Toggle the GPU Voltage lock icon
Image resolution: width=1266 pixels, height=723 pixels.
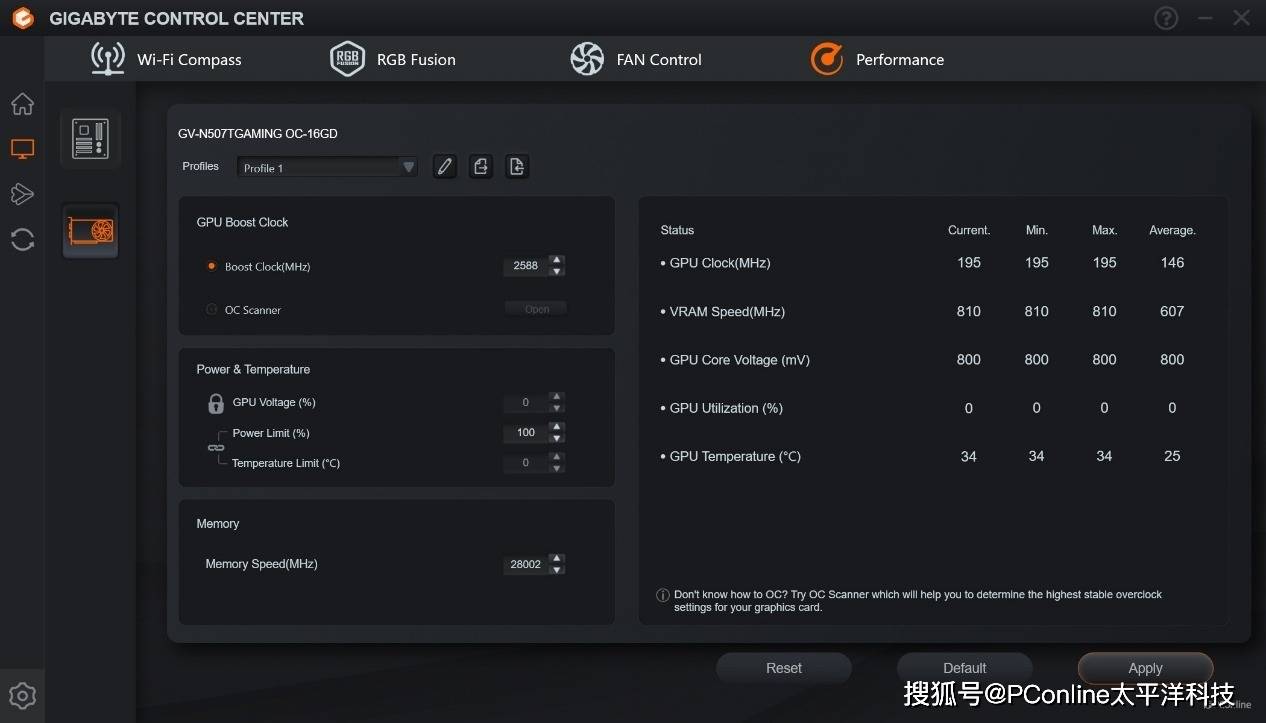[x=215, y=403]
